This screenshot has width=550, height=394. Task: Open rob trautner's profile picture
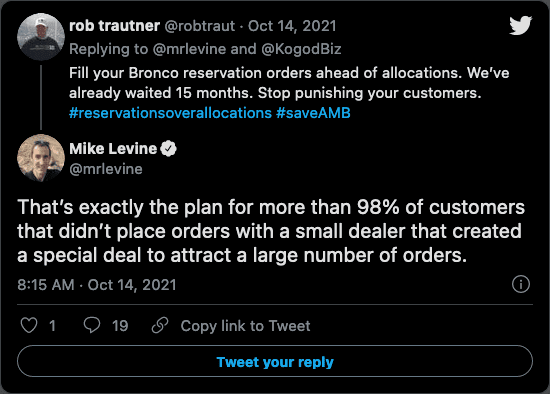[41, 37]
